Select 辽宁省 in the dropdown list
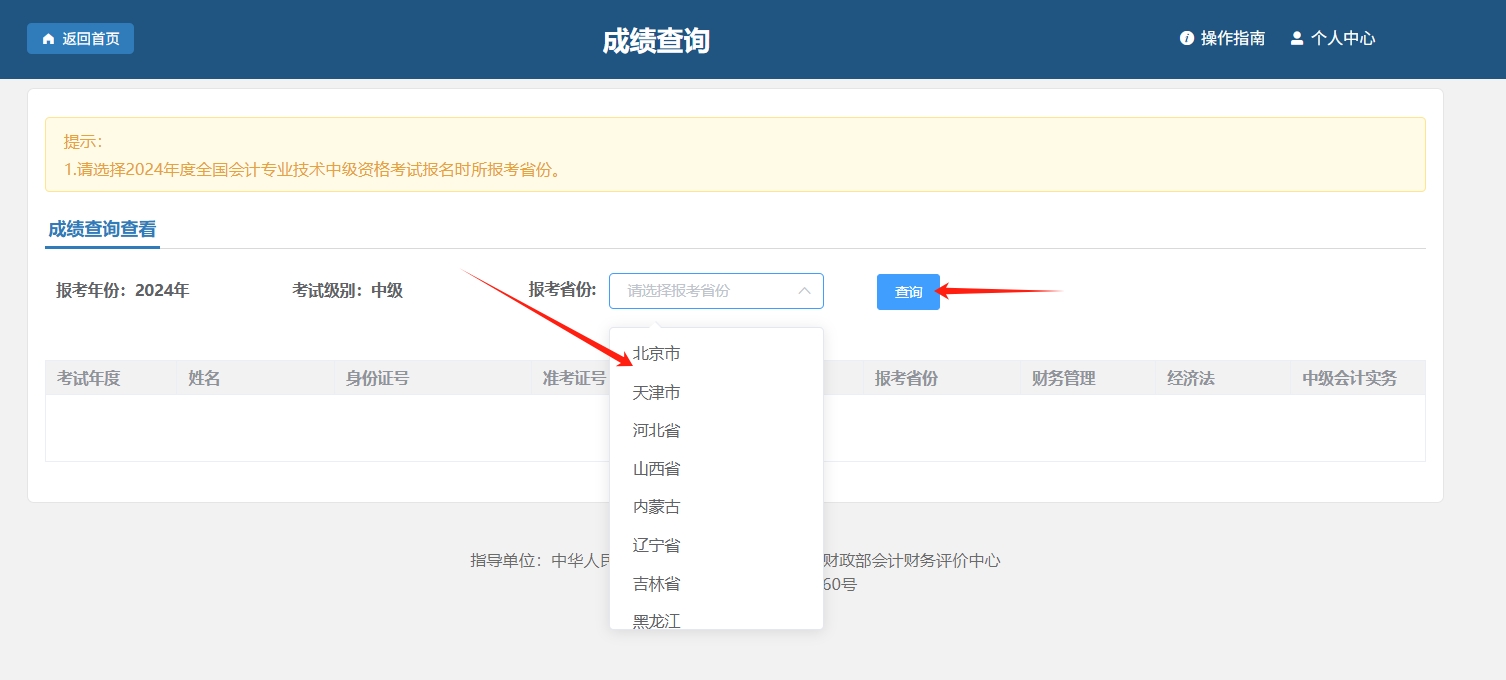 coord(655,544)
